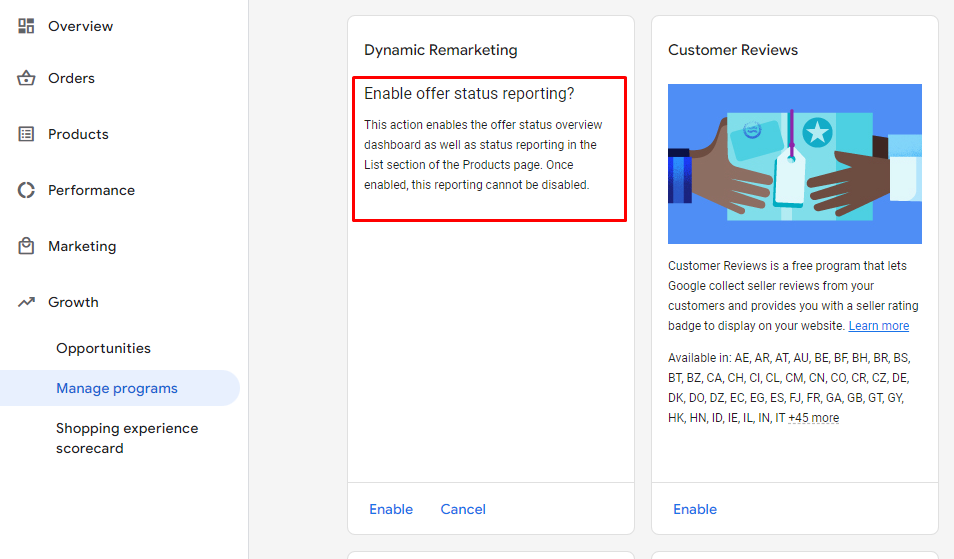954x559 pixels.
Task: Select Manage programs in sidebar
Action: 117,388
